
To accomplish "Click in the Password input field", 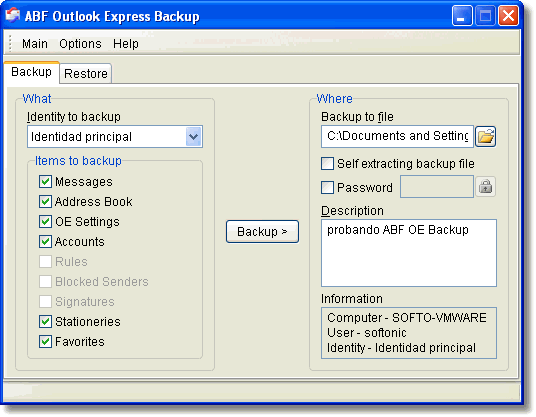I will pos(437,187).
